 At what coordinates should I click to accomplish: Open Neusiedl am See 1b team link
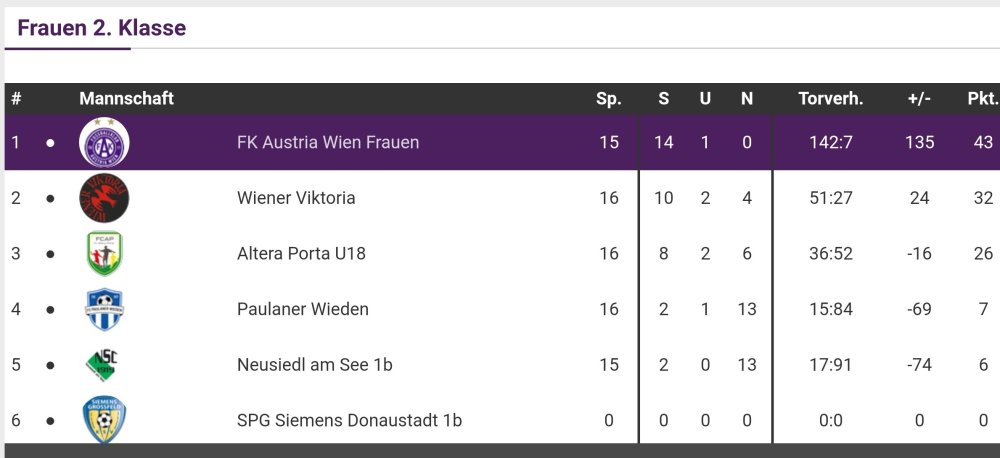click(x=314, y=365)
